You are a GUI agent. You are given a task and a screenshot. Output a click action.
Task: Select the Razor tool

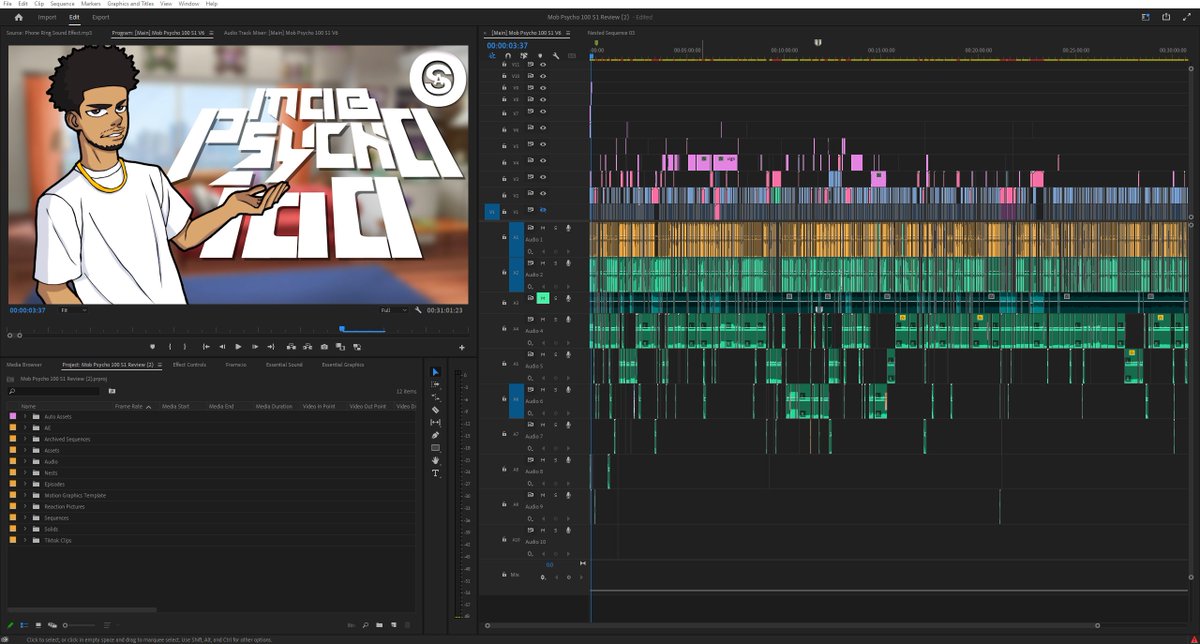click(x=435, y=409)
